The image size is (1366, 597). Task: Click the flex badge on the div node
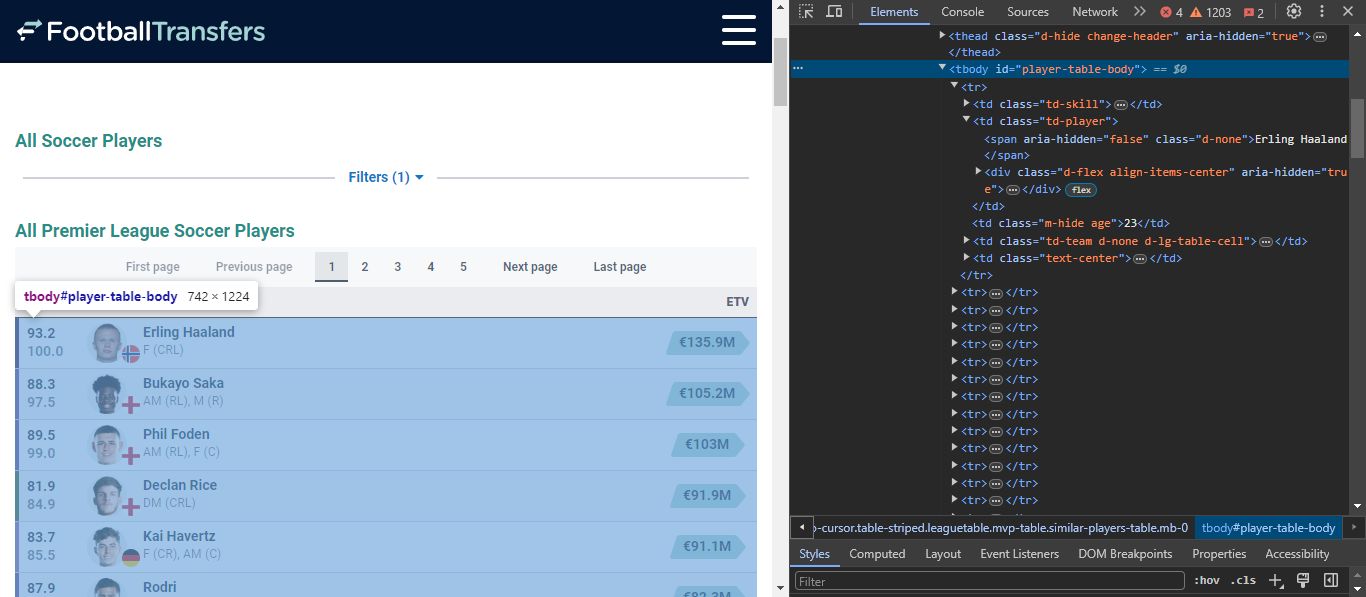[x=1081, y=190]
